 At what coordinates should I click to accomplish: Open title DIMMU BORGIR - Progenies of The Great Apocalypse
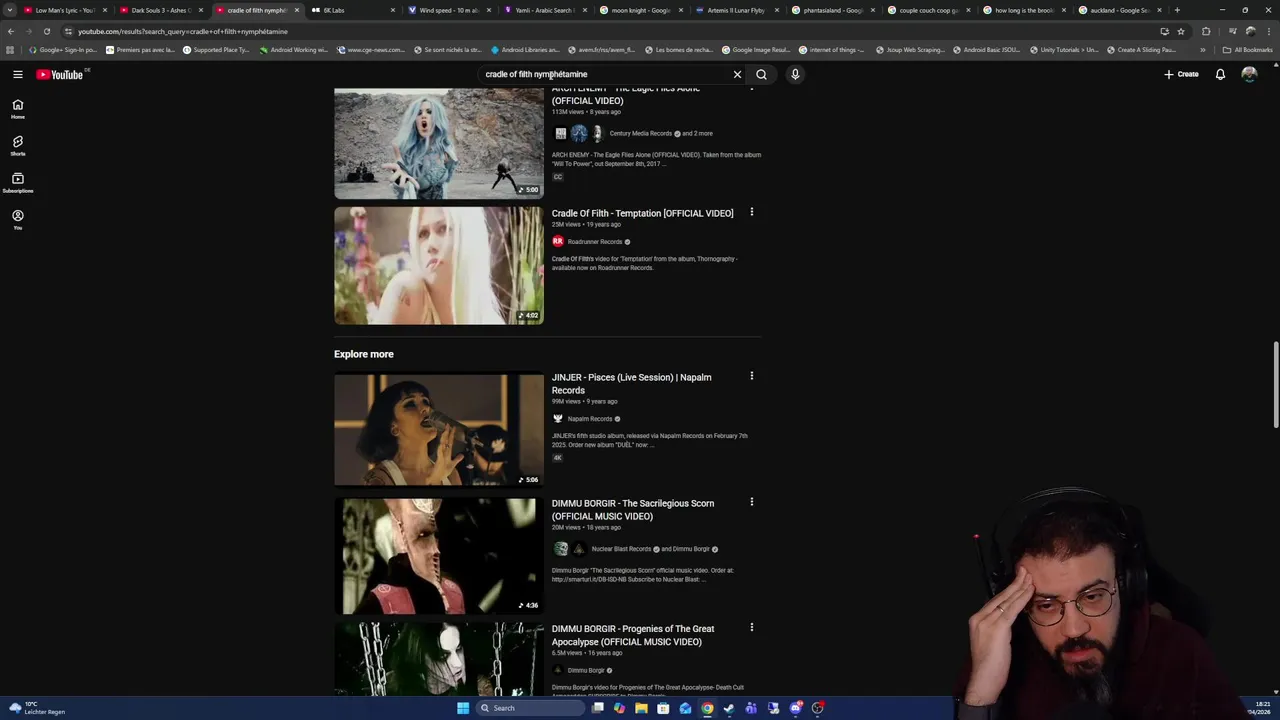click(x=633, y=635)
